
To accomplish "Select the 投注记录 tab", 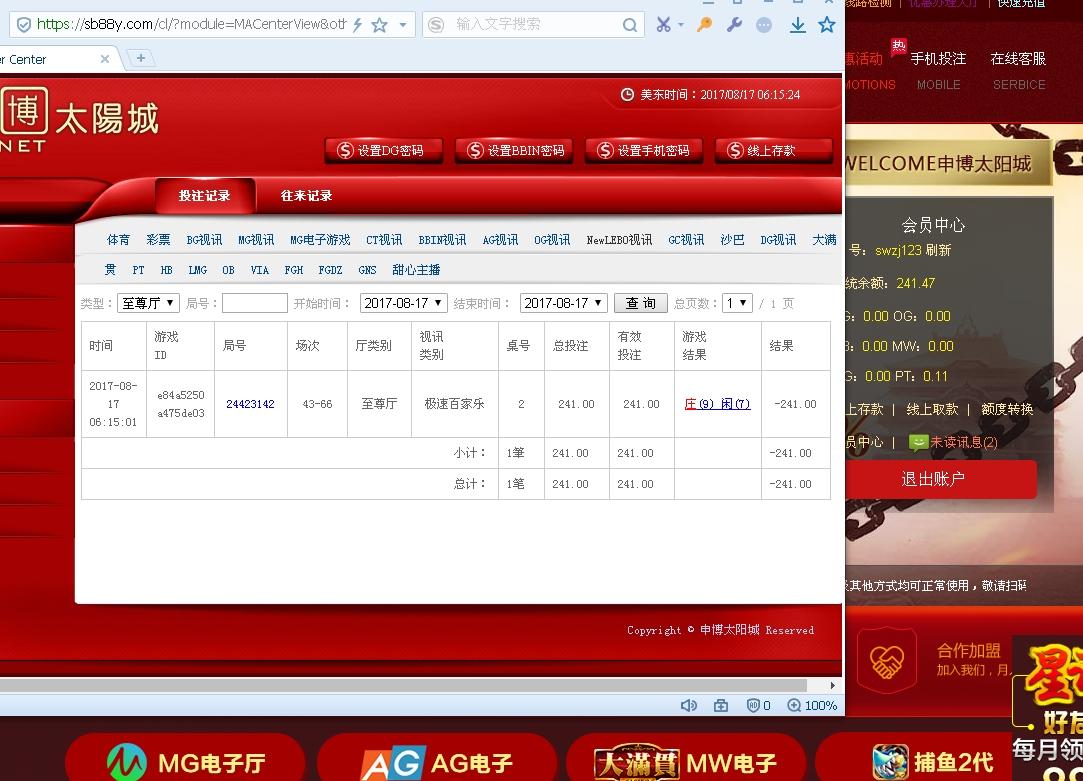I will point(204,195).
